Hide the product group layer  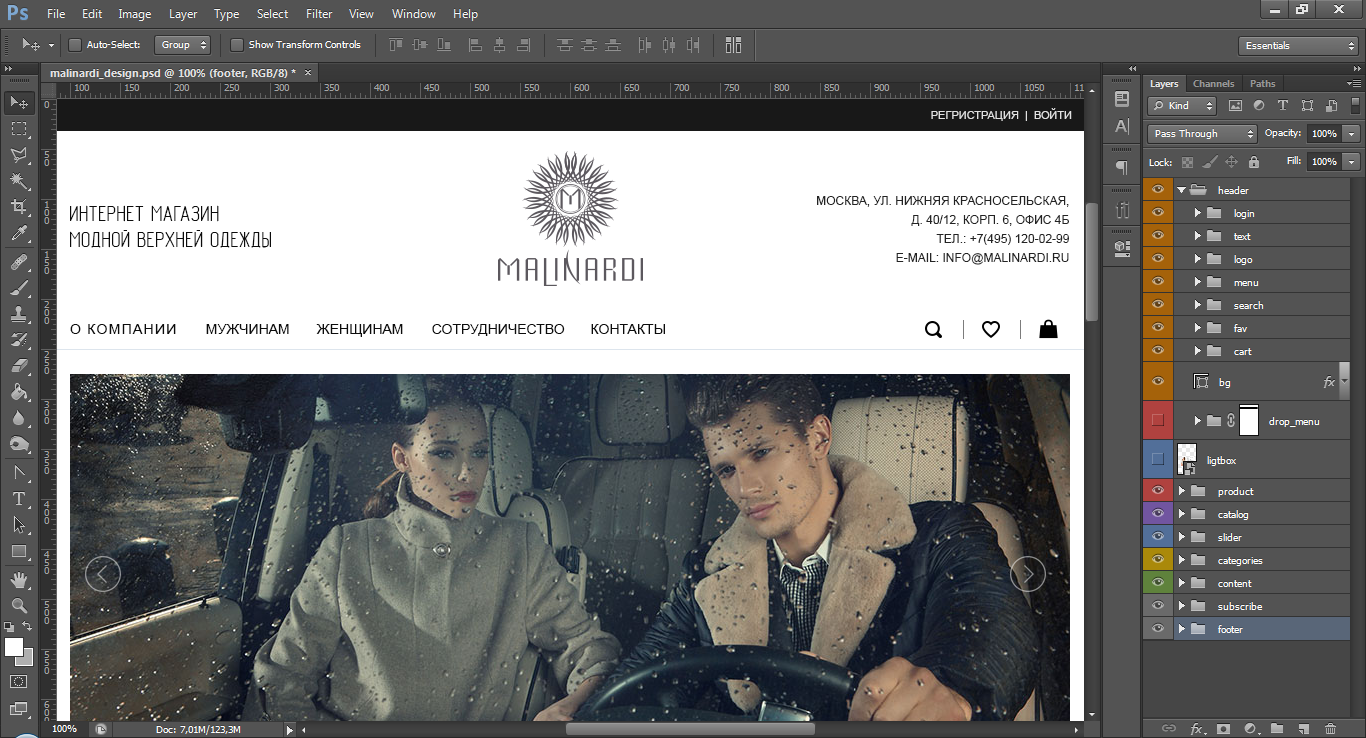1158,490
